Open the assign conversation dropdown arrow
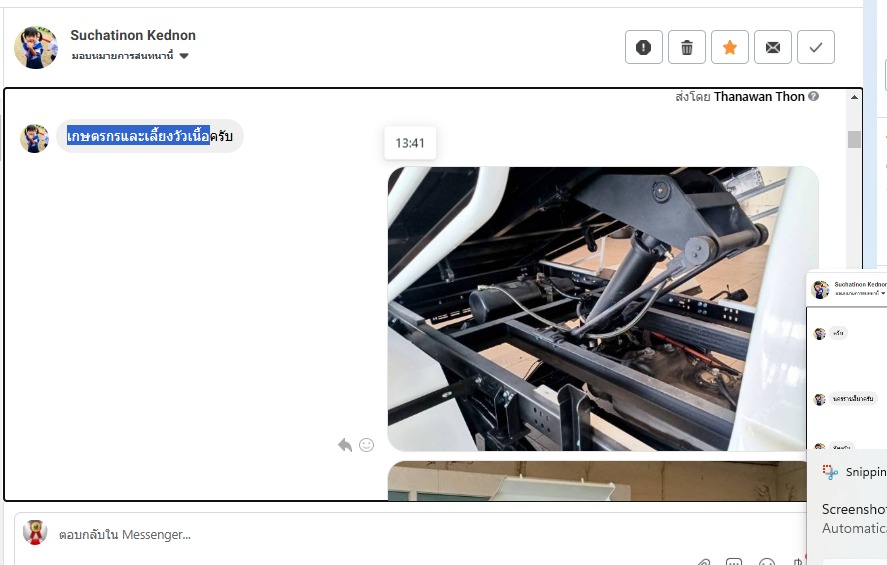The width and height of the screenshot is (887, 565). pos(184,56)
